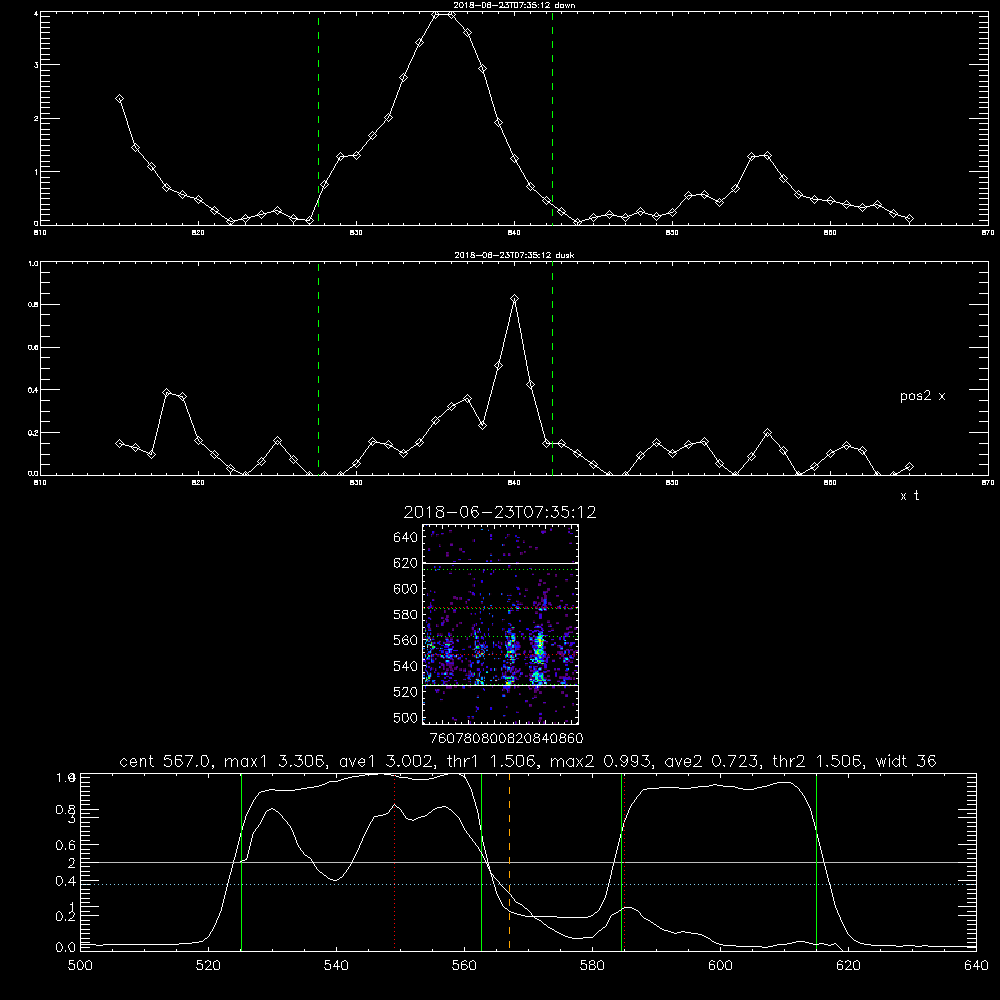Click heatmap y-axis label '640'

[406, 538]
